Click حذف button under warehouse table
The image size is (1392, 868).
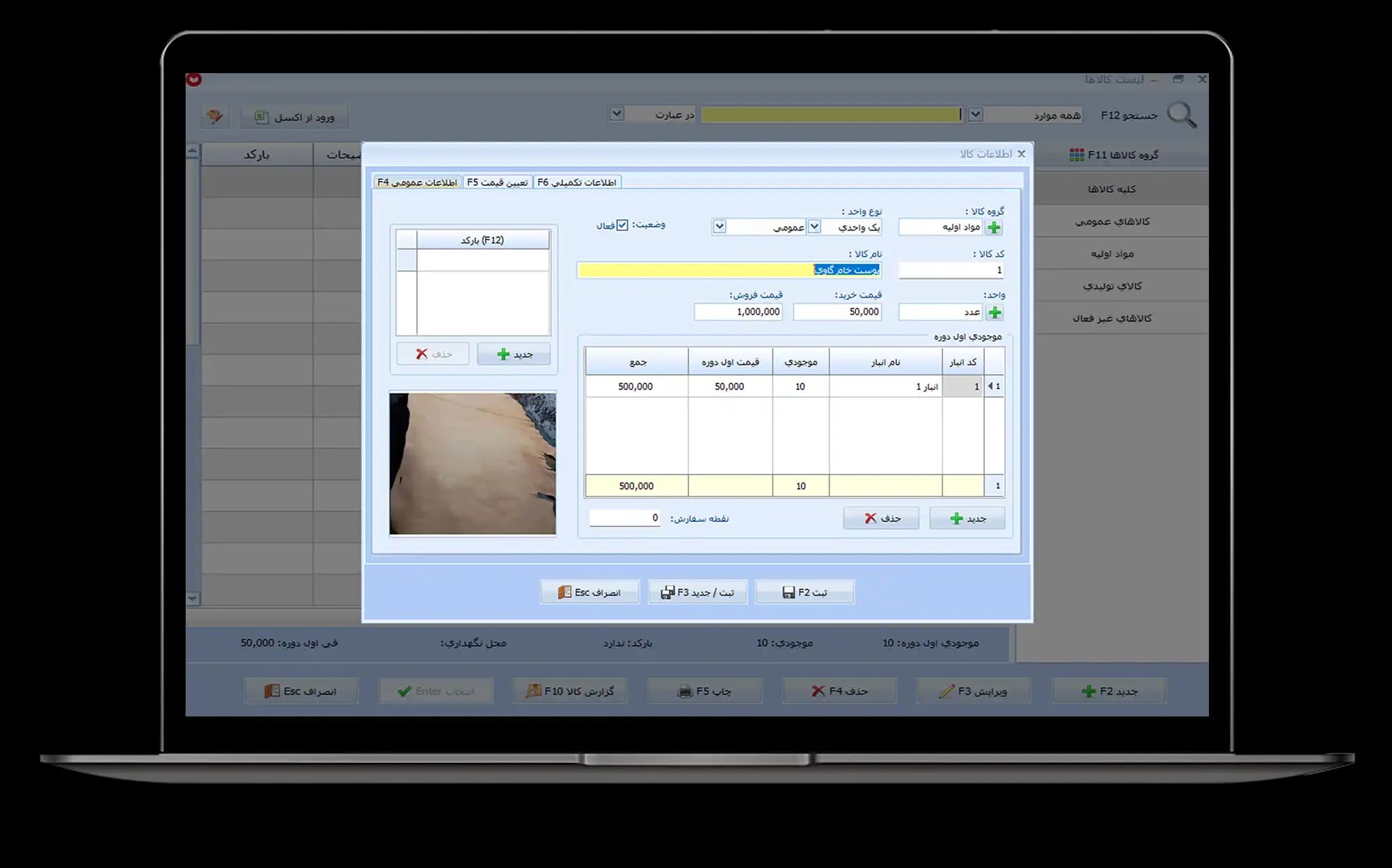881,519
